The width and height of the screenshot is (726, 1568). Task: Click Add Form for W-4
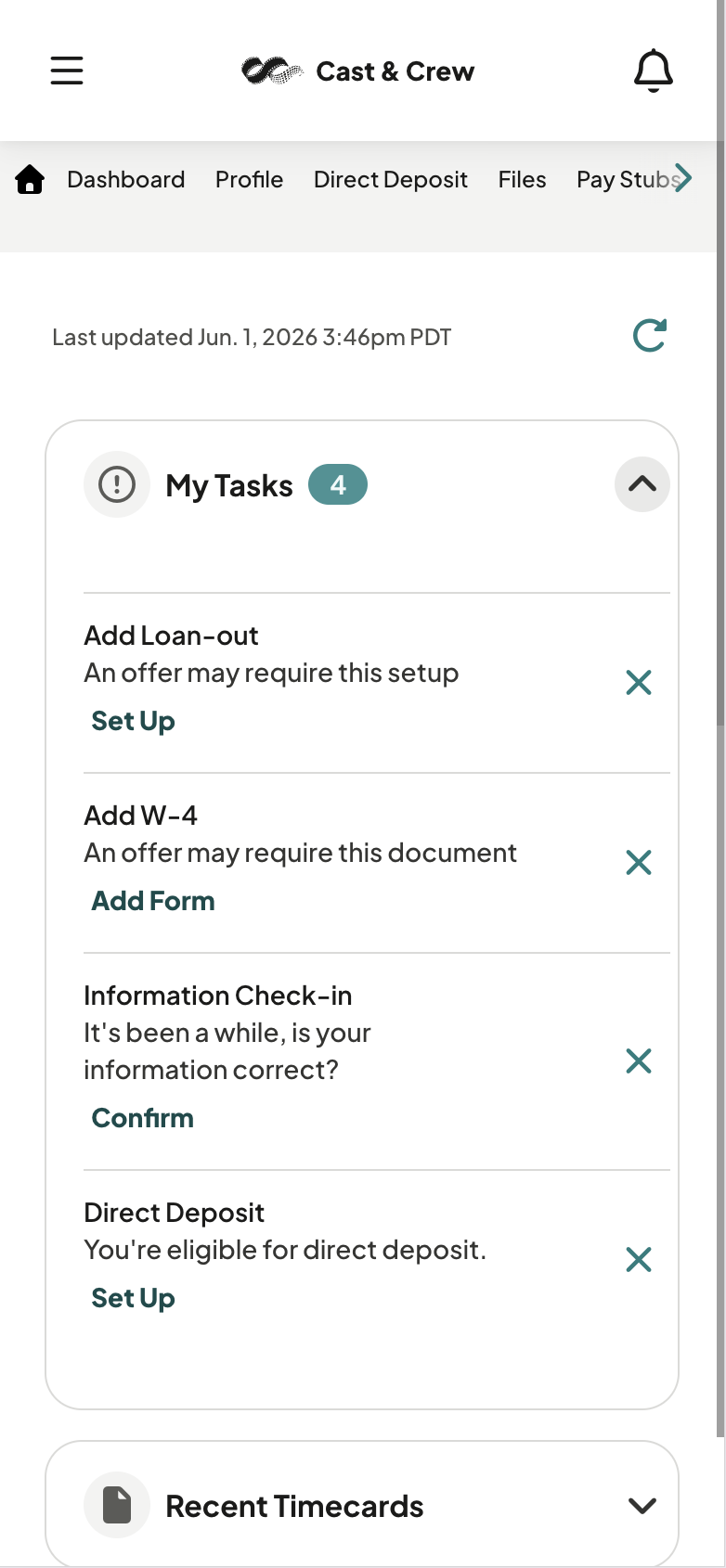pyautogui.click(x=153, y=901)
